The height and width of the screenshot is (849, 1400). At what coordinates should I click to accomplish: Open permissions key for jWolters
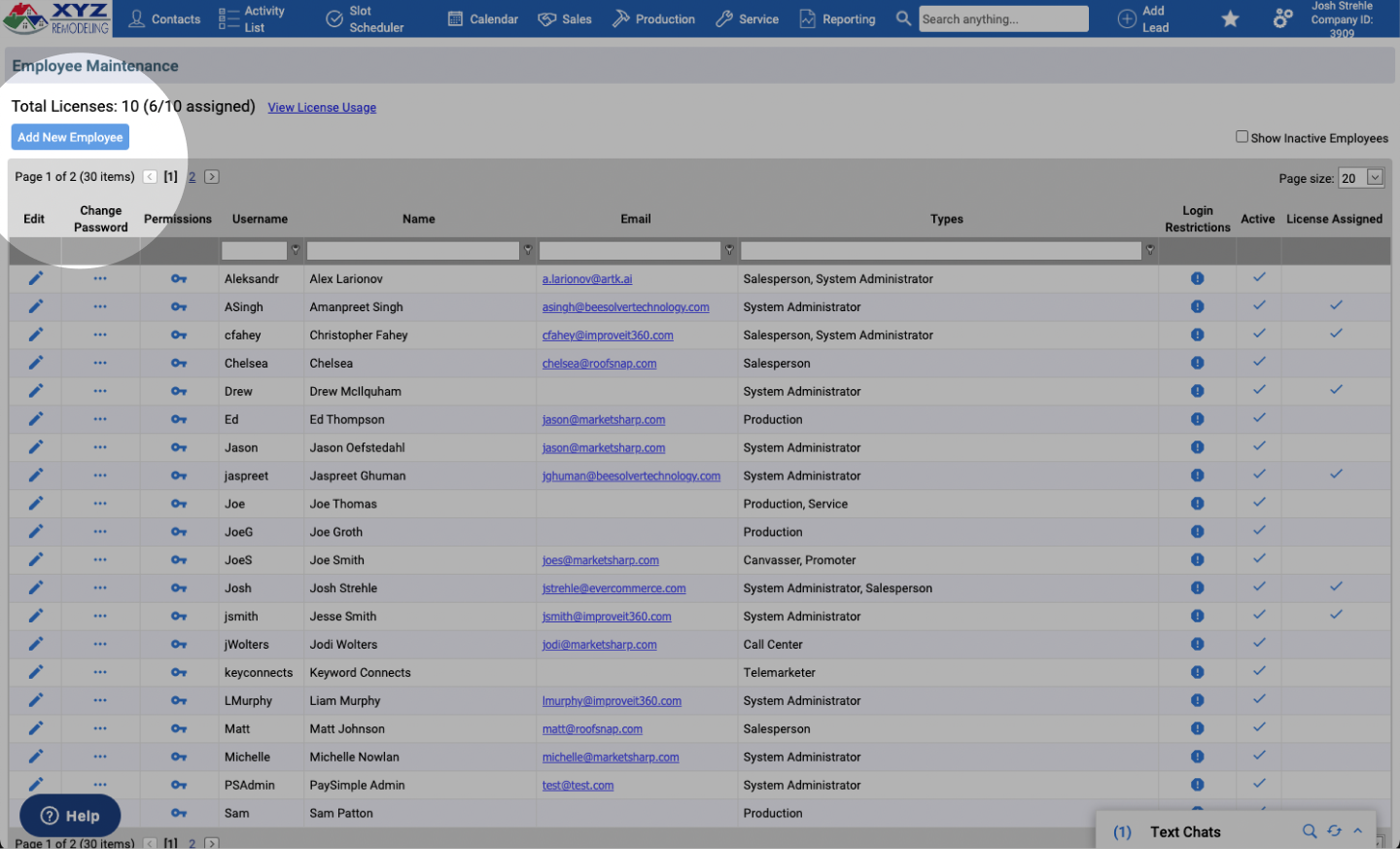pos(179,645)
